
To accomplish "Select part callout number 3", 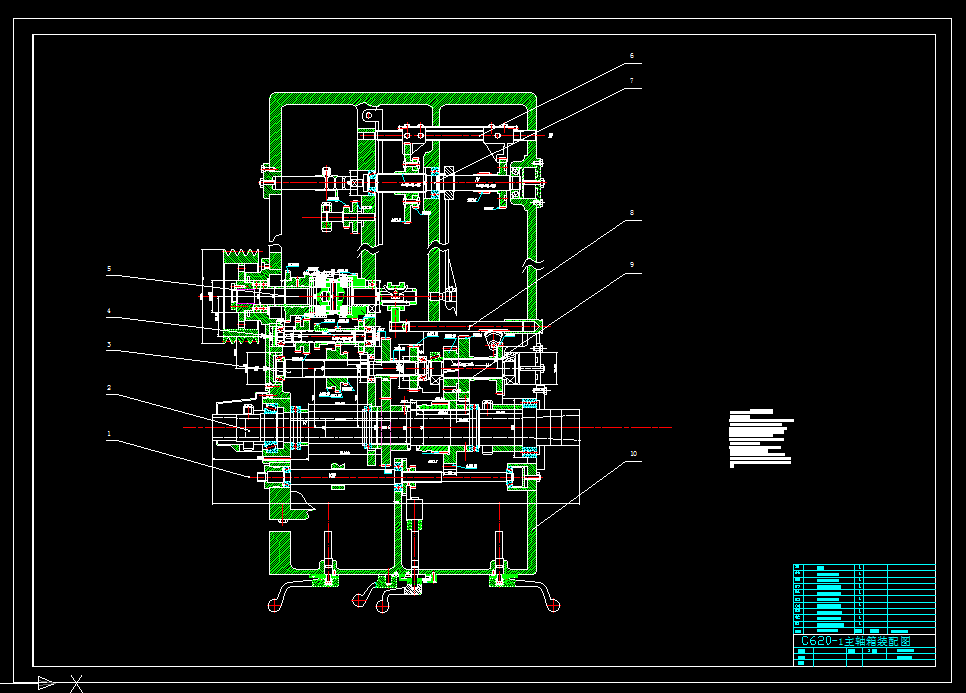I will click(x=109, y=345).
